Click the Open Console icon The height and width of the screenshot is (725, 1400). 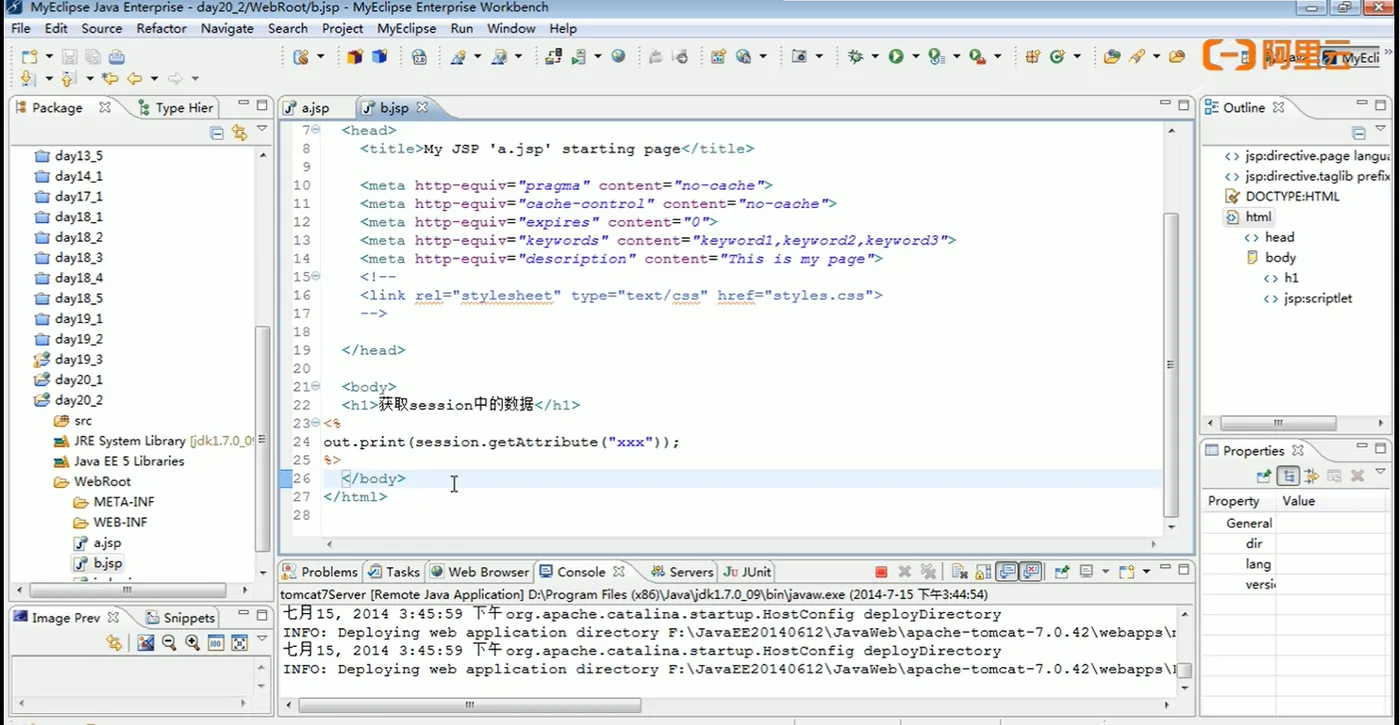[x=1127, y=572]
